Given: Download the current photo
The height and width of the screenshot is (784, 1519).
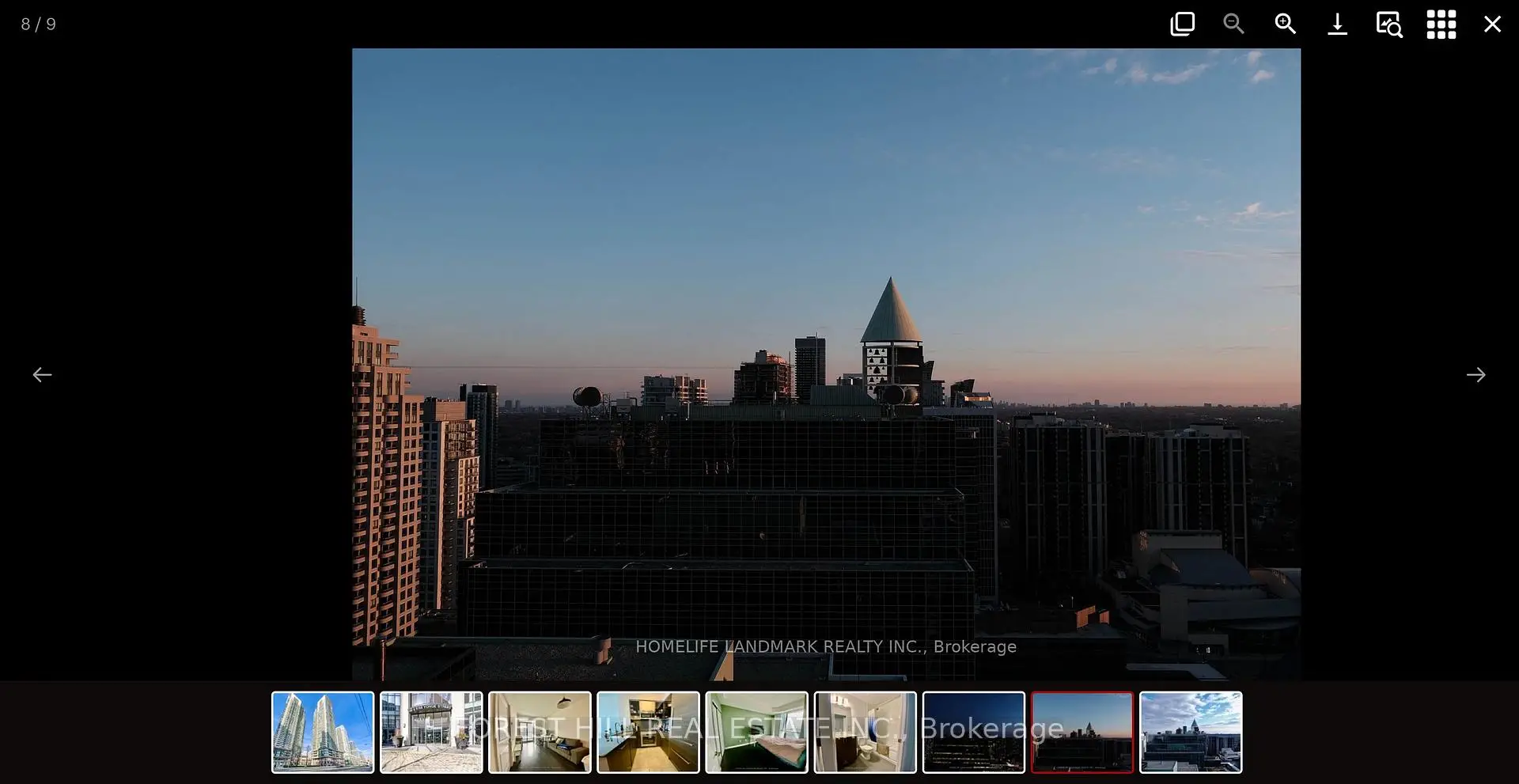Looking at the screenshot, I should tap(1337, 24).
